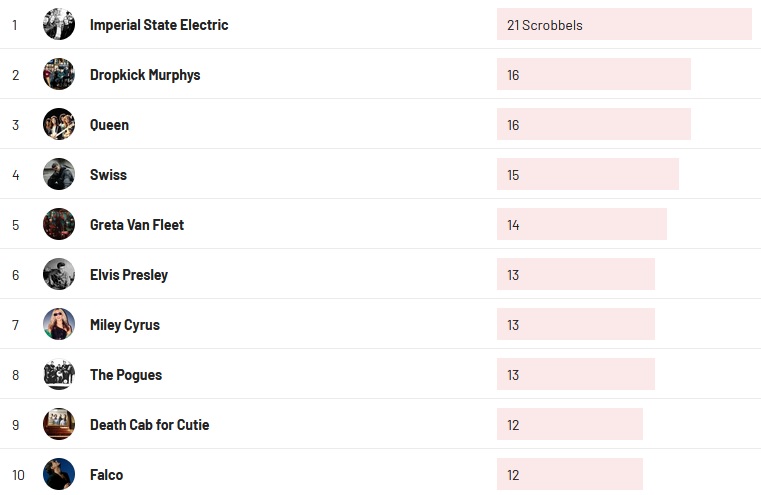761x495 pixels.
Task: Click The Pogues avatar thumbnail
Action: (59, 374)
